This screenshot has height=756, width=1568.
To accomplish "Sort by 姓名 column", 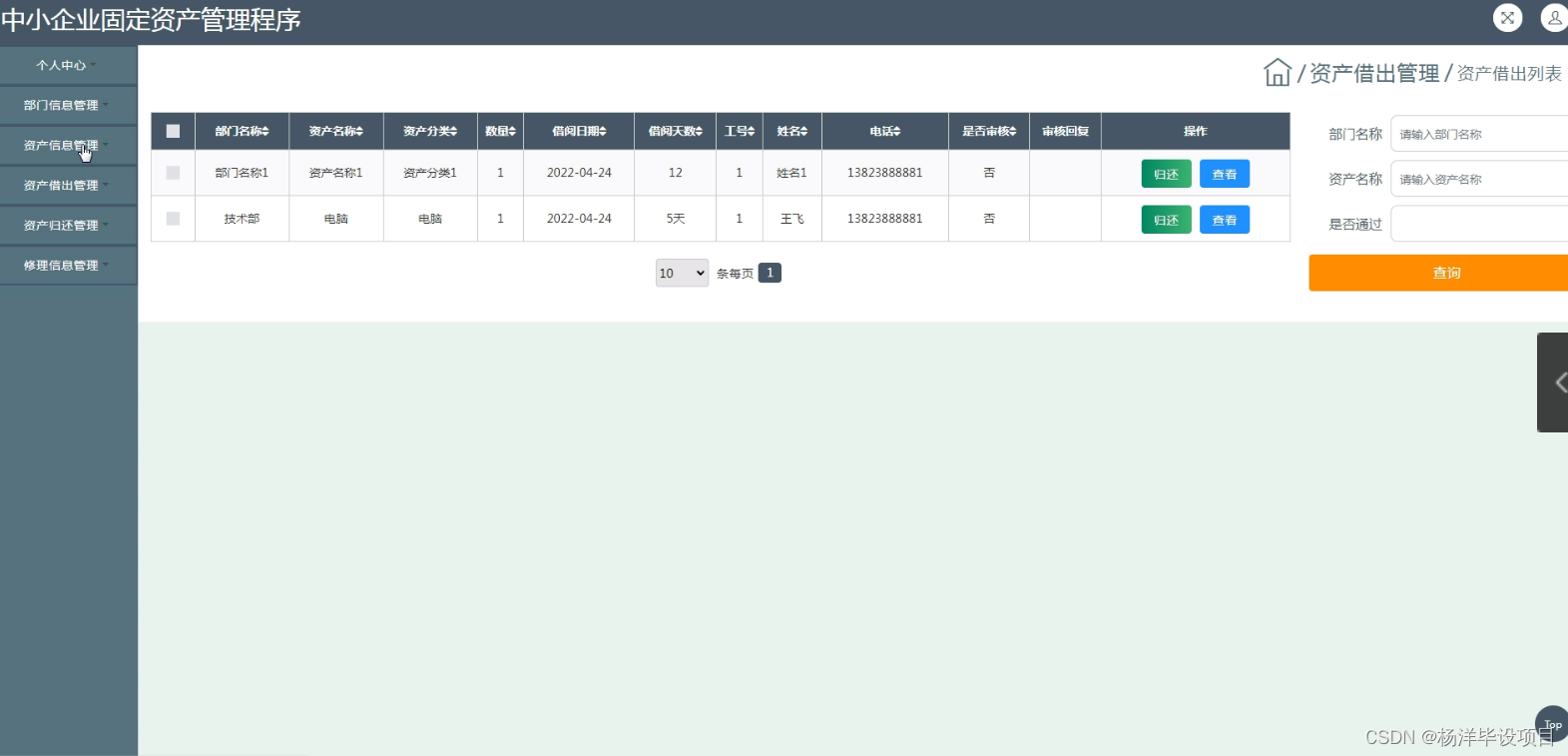I will (792, 131).
